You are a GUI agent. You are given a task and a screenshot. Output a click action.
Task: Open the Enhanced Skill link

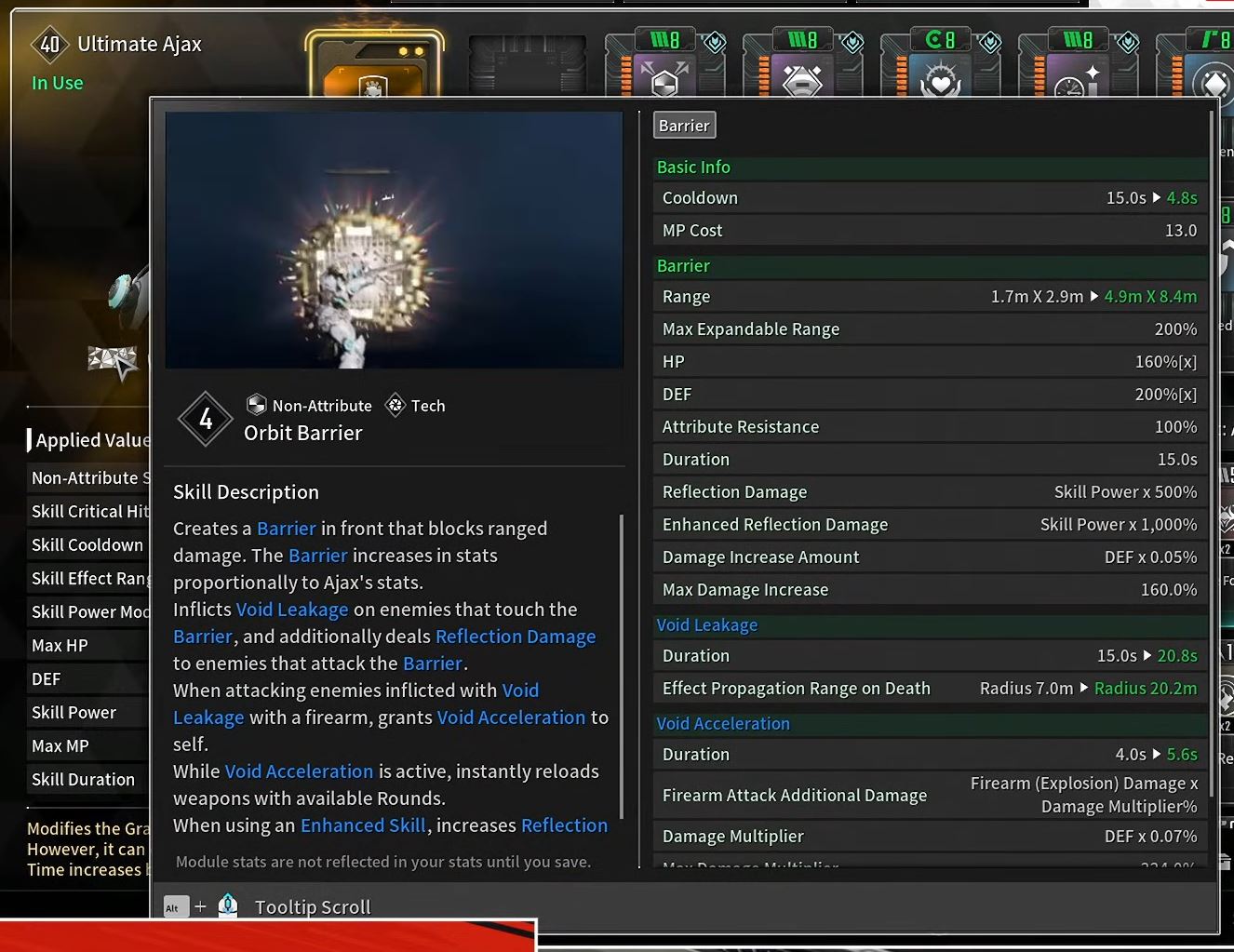tap(363, 825)
